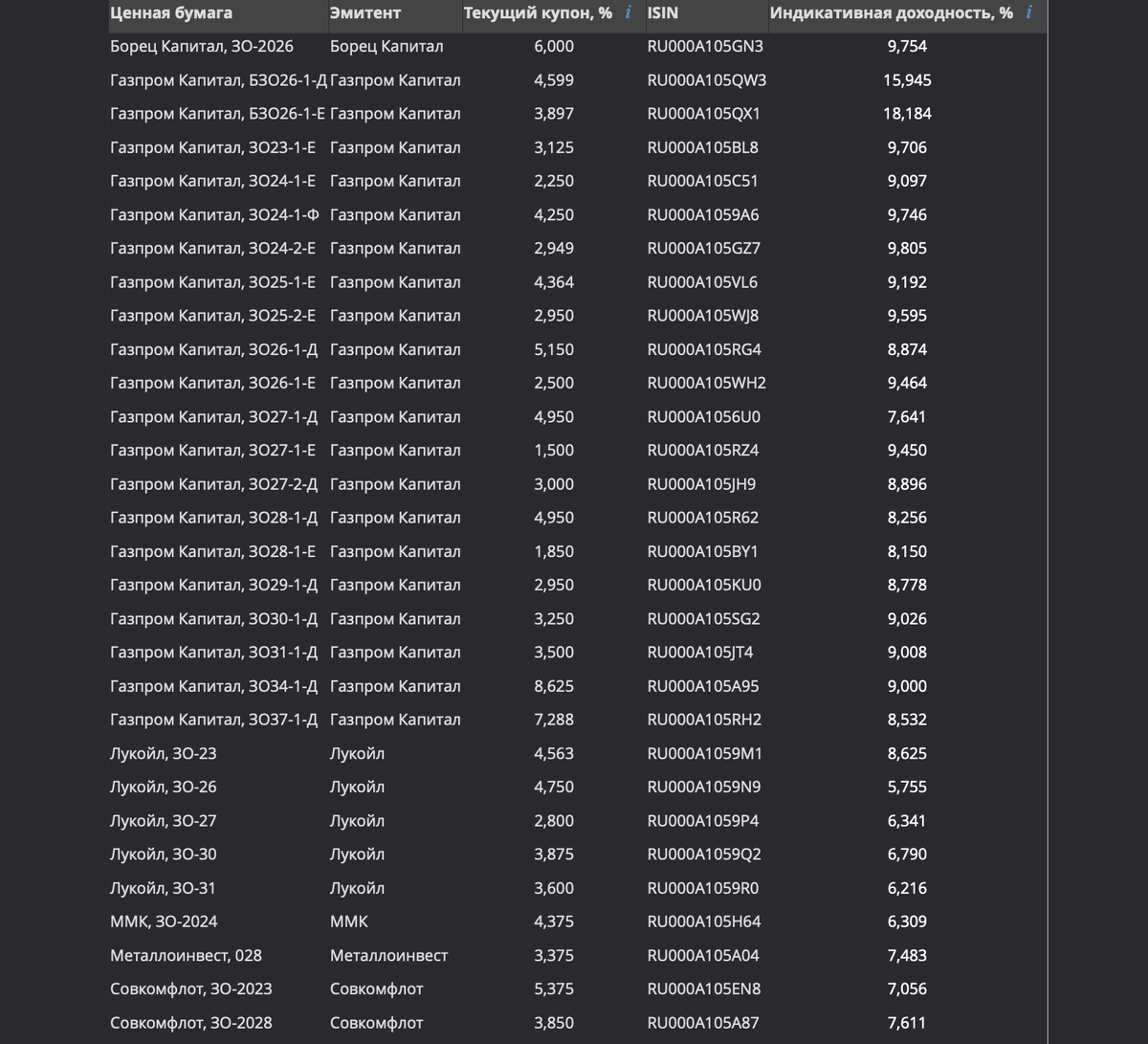Image resolution: width=1148 pixels, height=1044 pixels.
Task: Open Газпром Капитал, ЗО27-1-Д bond
Action: pyautogui.click(x=214, y=417)
